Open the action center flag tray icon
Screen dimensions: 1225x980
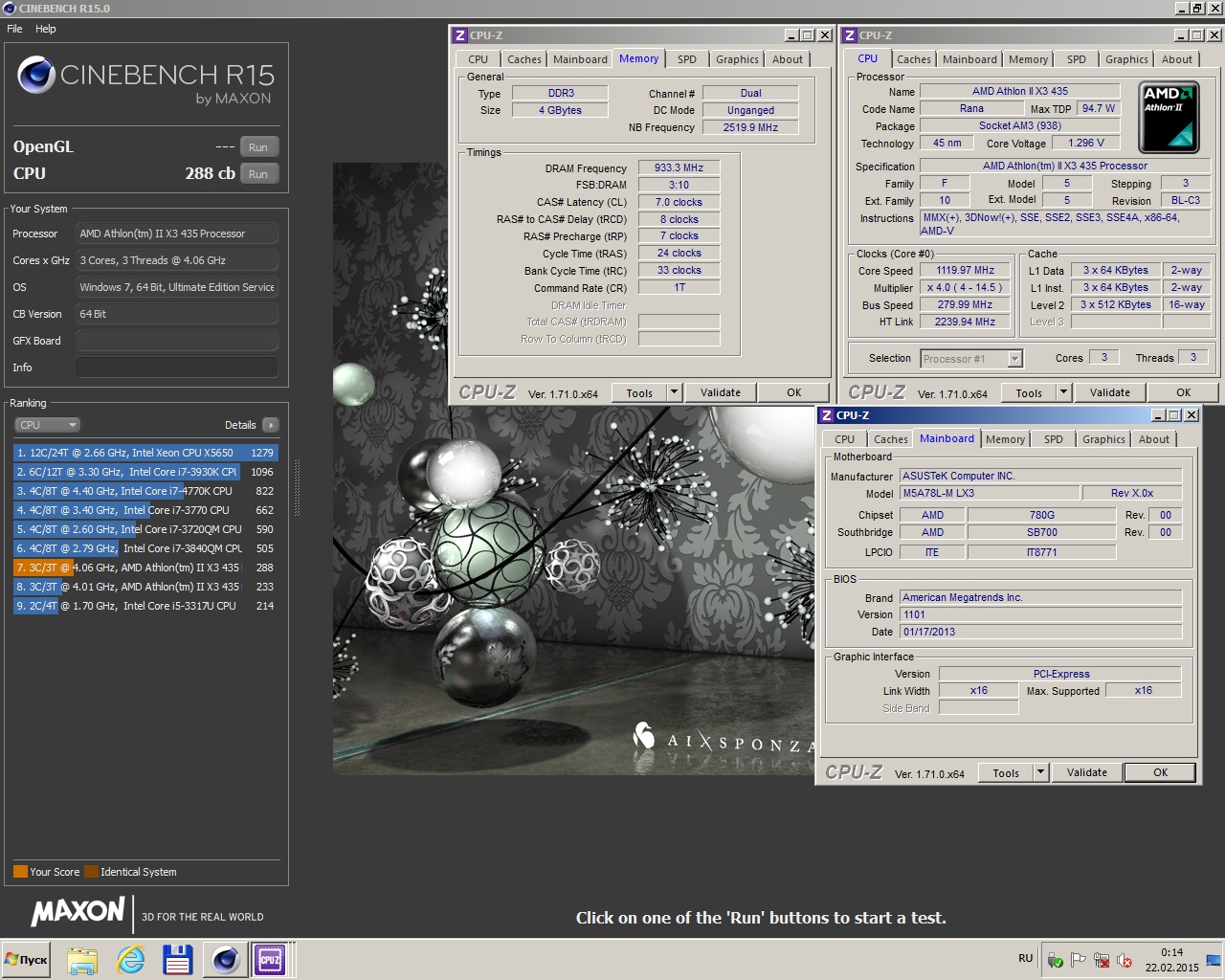click(x=1079, y=961)
